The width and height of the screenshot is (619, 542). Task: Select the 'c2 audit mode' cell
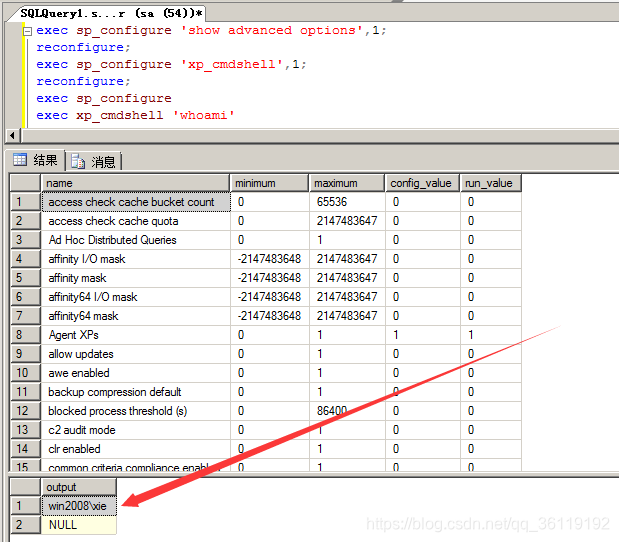click(136, 429)
